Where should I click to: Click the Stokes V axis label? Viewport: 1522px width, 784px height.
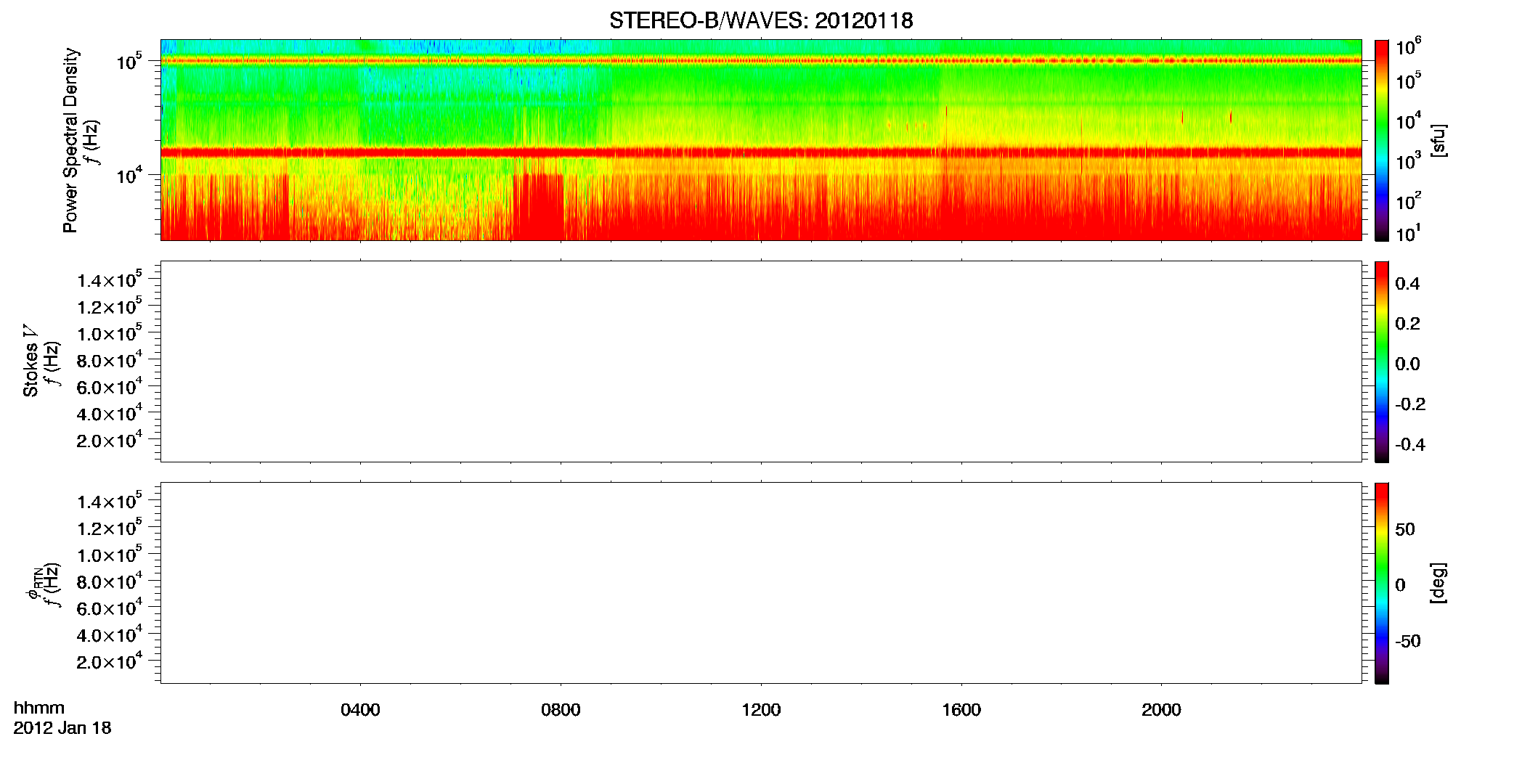(x=30, y=362)
